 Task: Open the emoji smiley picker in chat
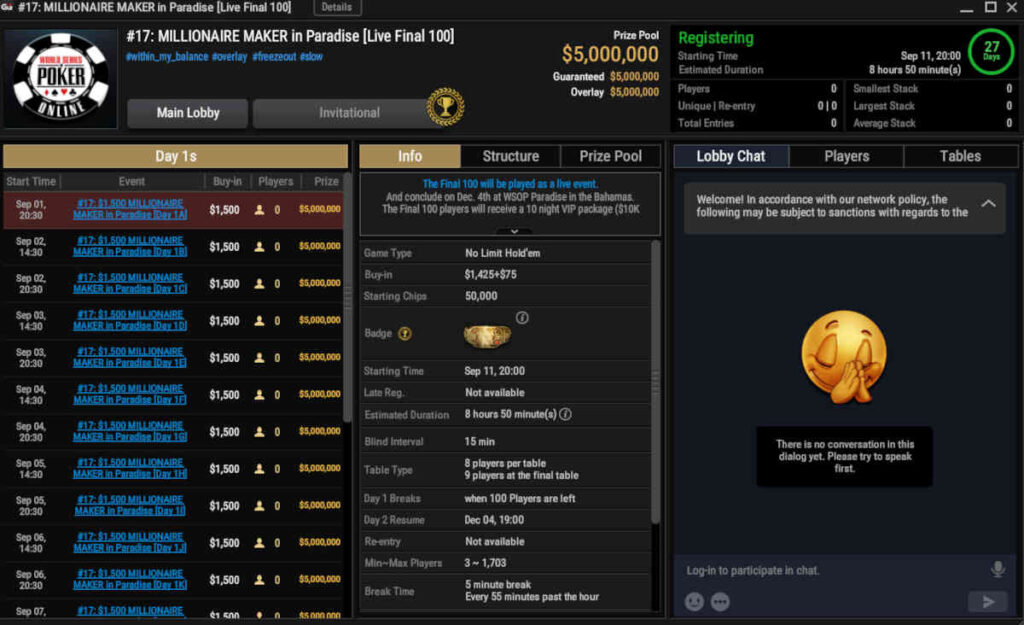coord(694,601)
